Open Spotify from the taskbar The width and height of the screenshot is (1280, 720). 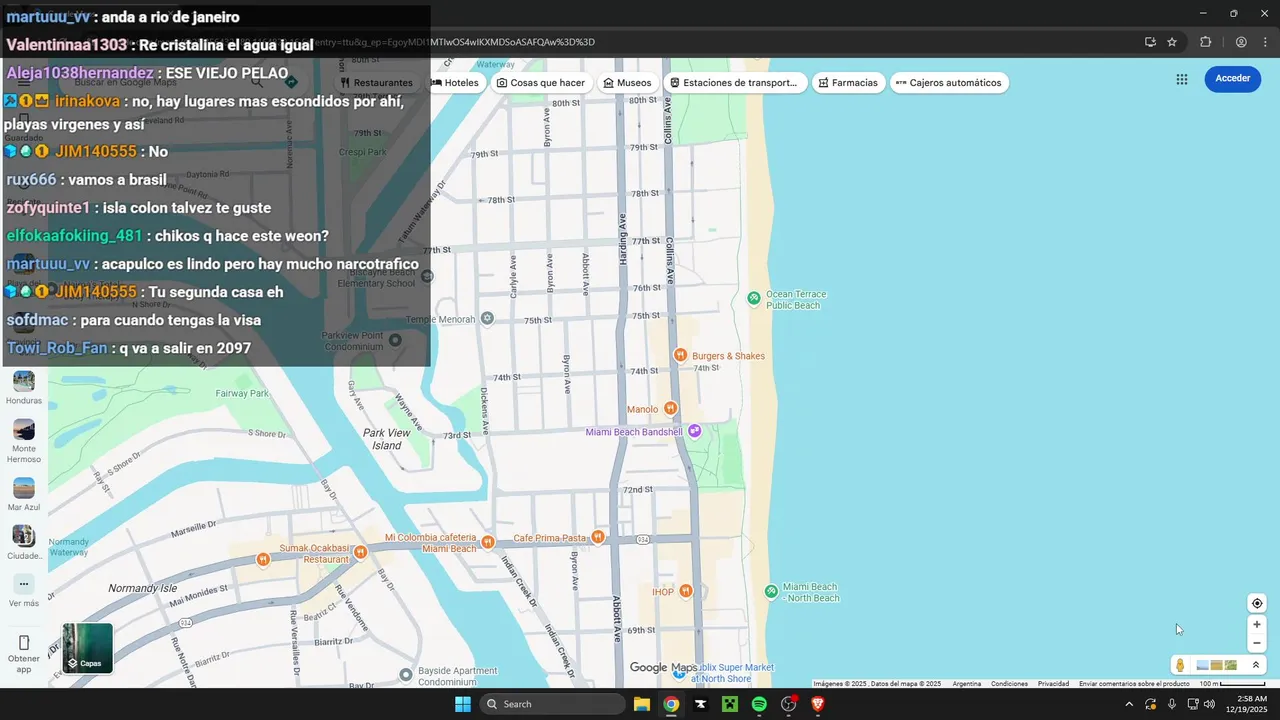[759, 704]
